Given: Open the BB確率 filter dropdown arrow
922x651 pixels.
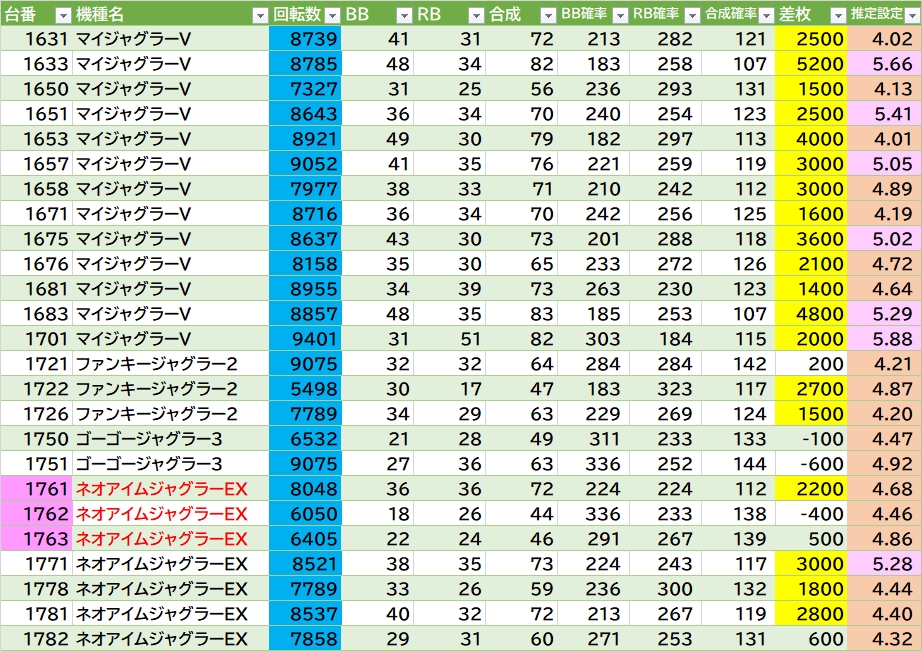Looking at the screenshot, I should click(x=620, y=15).
